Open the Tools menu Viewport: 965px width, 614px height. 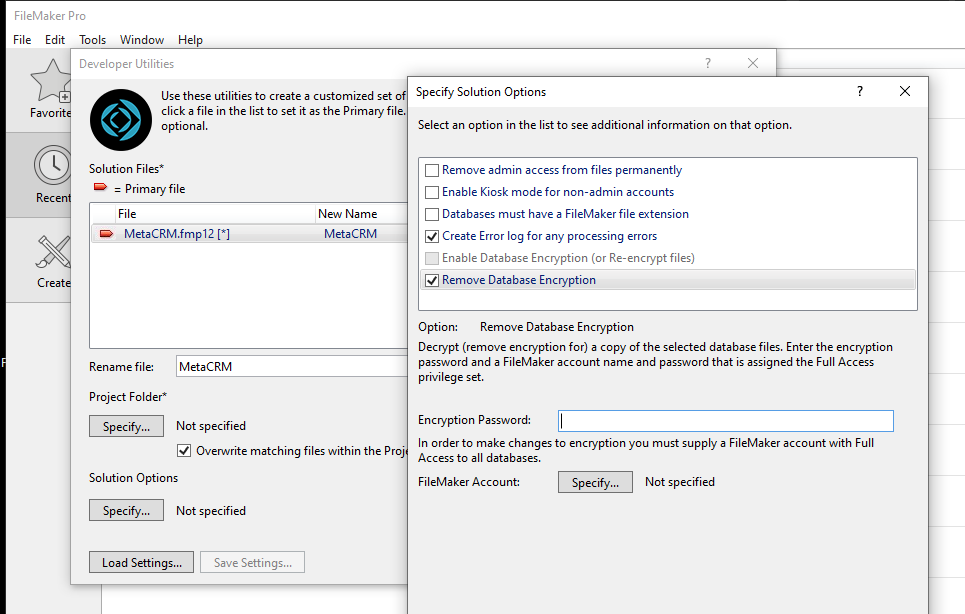[x=93, y=40]
